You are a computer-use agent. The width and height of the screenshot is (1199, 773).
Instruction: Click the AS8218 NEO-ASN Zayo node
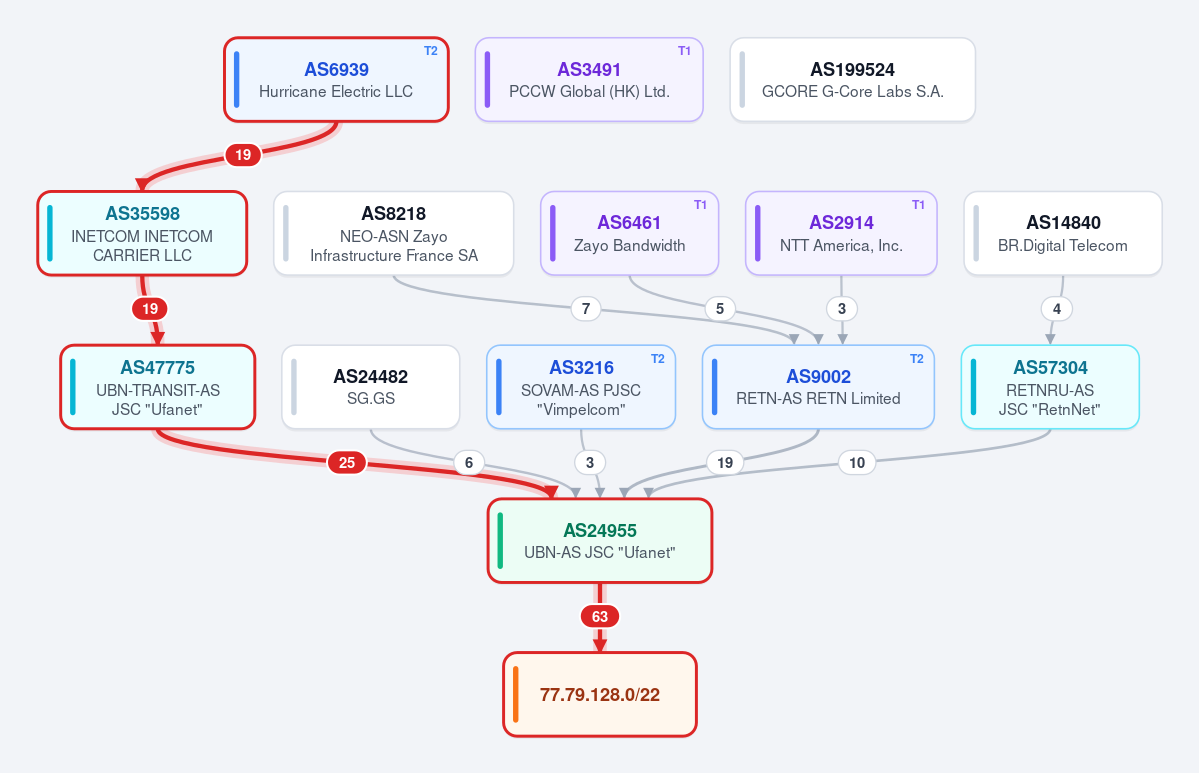click(394, 233)
